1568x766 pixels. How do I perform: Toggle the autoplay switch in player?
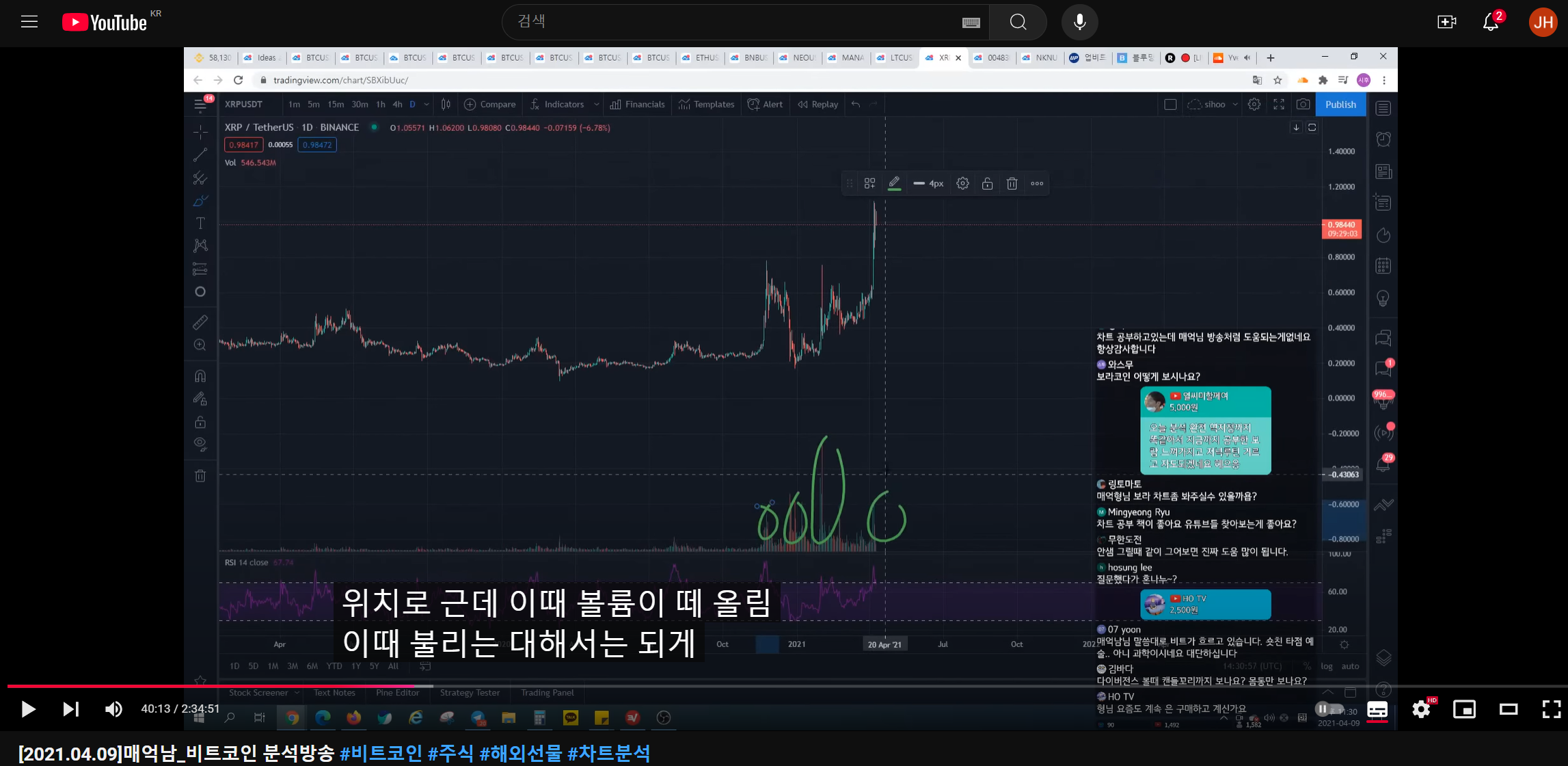[x=1328, y=709]
